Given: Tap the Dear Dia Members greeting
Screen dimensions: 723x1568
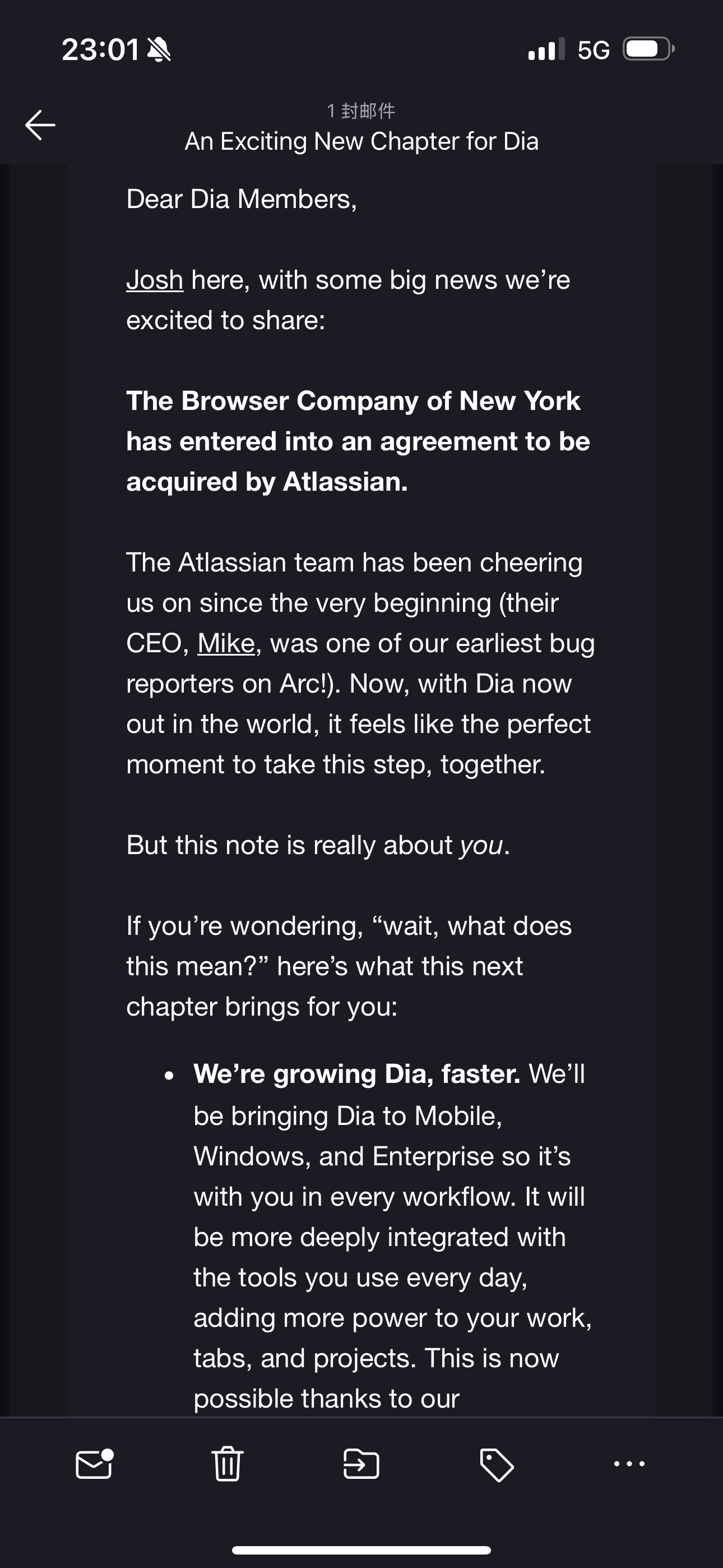Looking at the screenshot, I should (242, 199).
